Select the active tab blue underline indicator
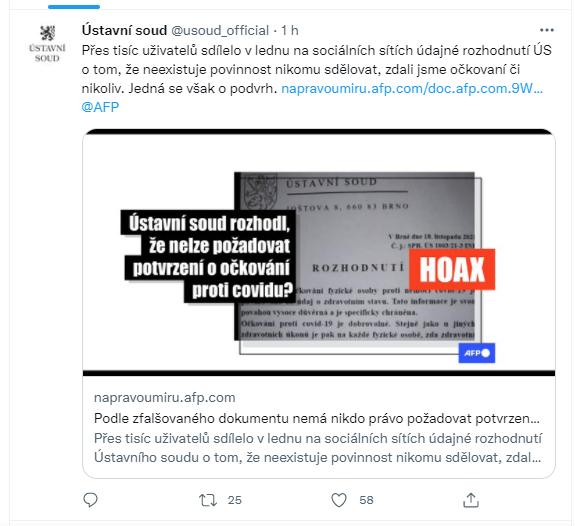575x526 pixels. [x=74, y=7]
